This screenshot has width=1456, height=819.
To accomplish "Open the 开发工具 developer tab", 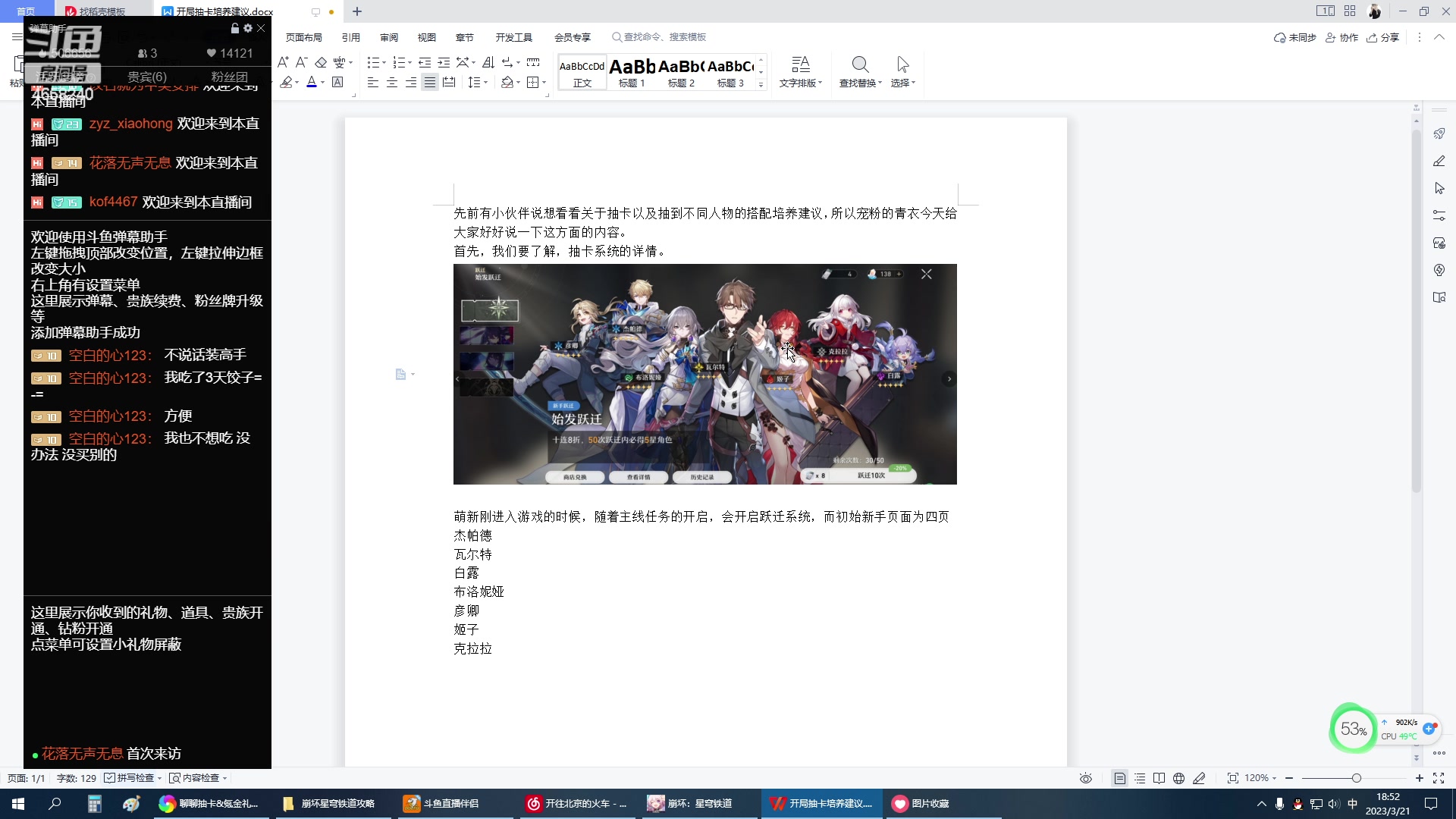I will pos(513,37).
